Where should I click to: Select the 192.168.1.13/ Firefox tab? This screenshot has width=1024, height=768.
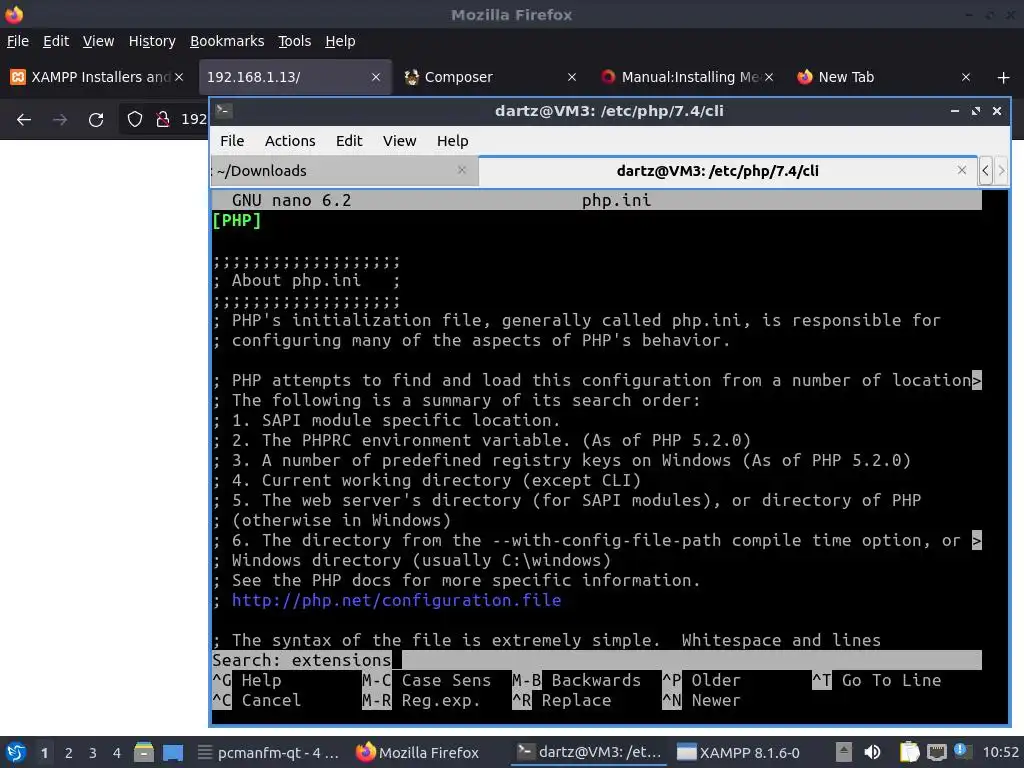[x=295, y=77]
